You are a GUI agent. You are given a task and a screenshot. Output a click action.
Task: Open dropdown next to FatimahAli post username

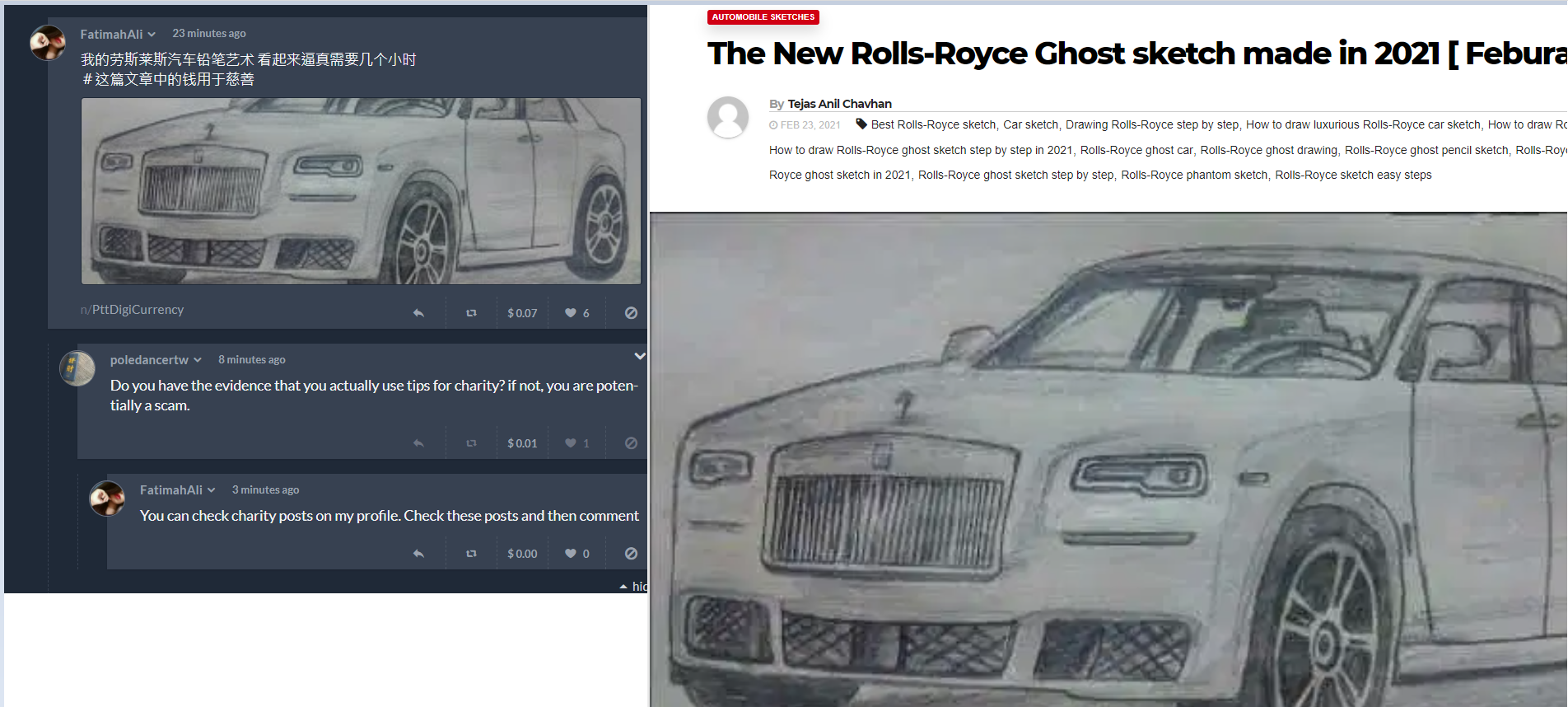(152, 35)
